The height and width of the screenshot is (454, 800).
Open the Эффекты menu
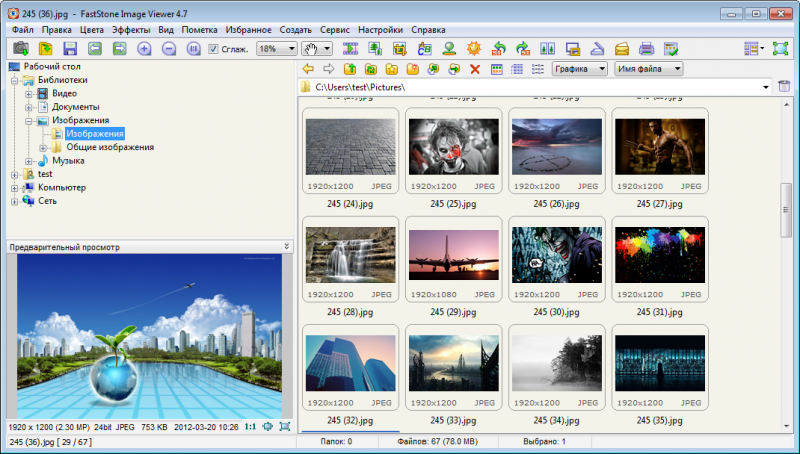click(x=131, y=30)
